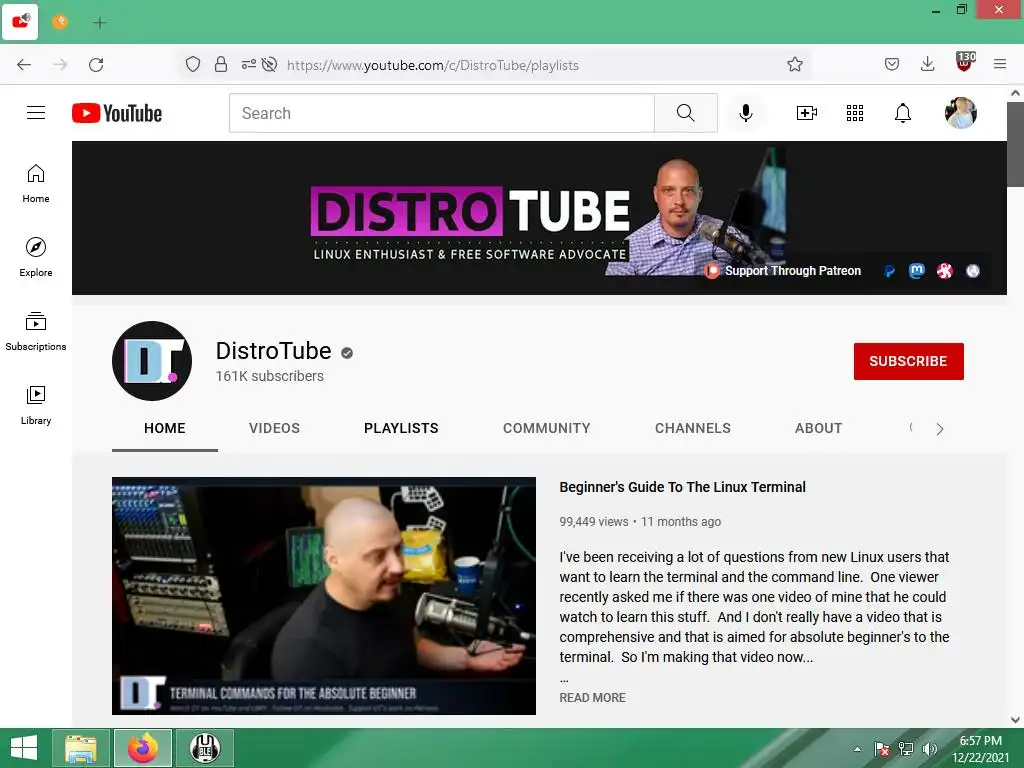The width and height of the screenshot is (1024, 768).
Task: Click the browser forward arrow
Action: (60, 65)
